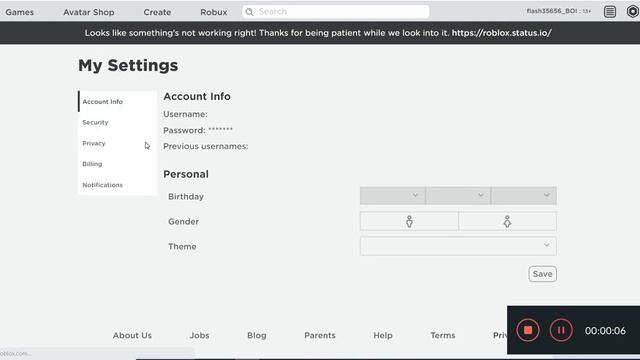Expand the Theme dropdown

coord(458,246)
